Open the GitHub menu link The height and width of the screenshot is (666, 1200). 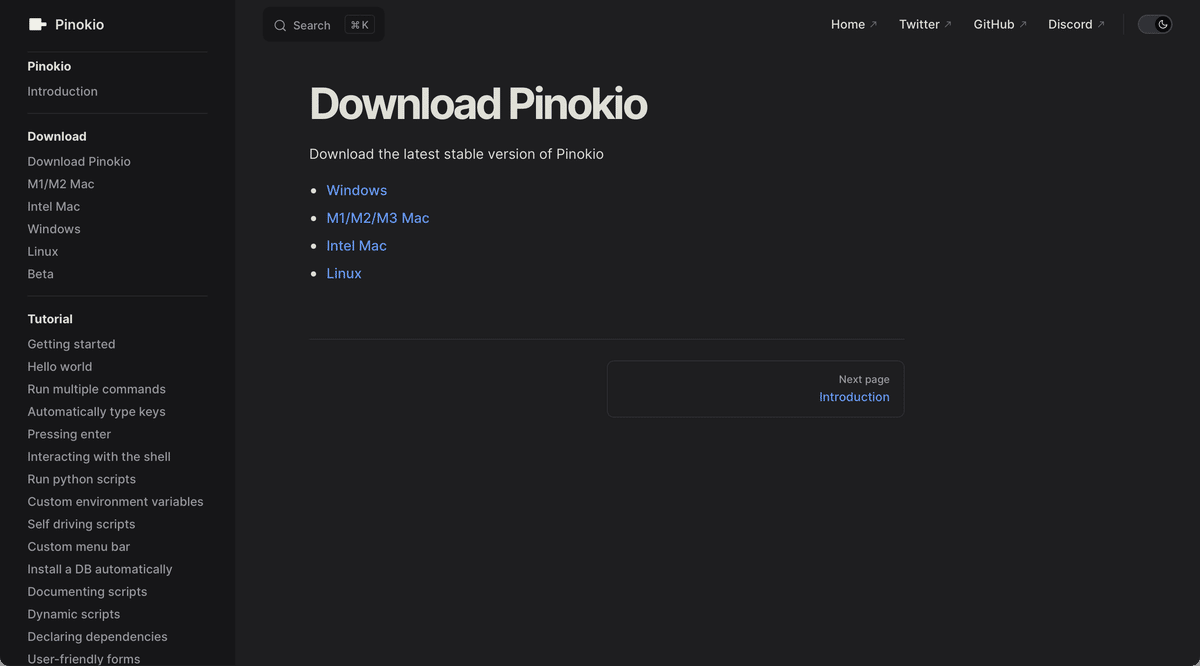pyautogui.click(x=992, y=24)
